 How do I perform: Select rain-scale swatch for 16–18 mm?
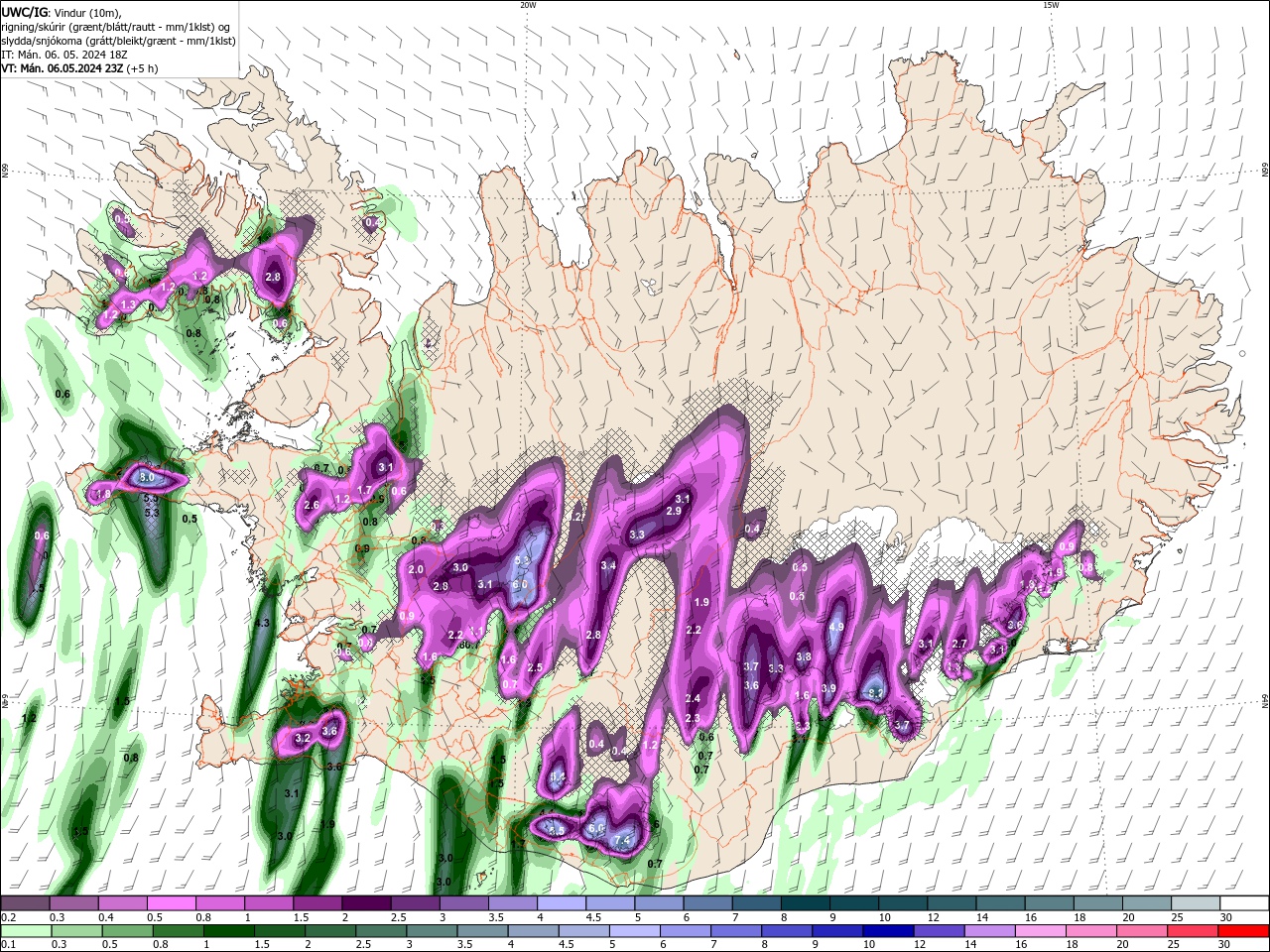coord(1040,930)
